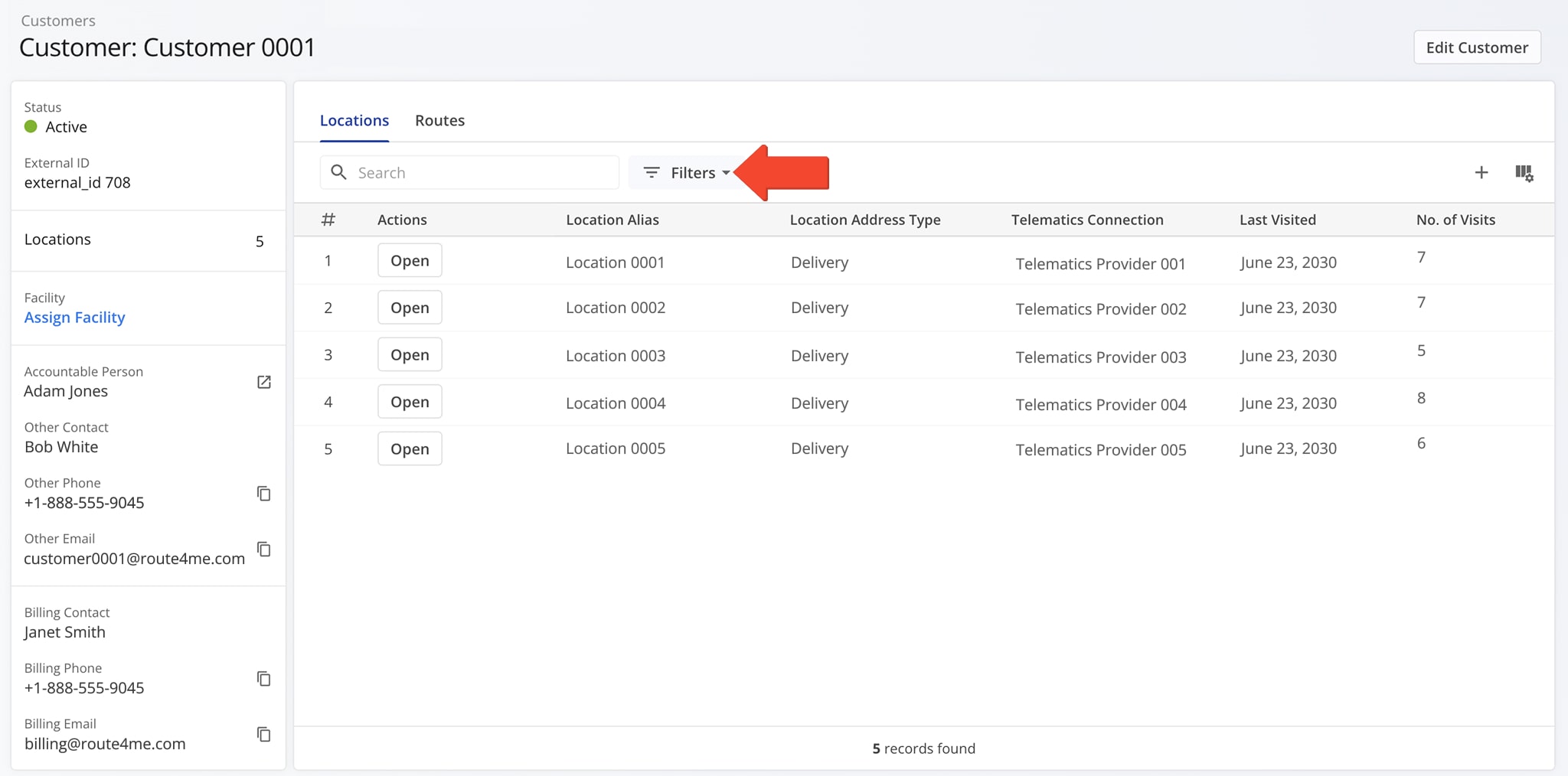Screen dimensions: 1568x776
Task: Go back via the Customers breadcrumb
Action: (x=58, y=20)
